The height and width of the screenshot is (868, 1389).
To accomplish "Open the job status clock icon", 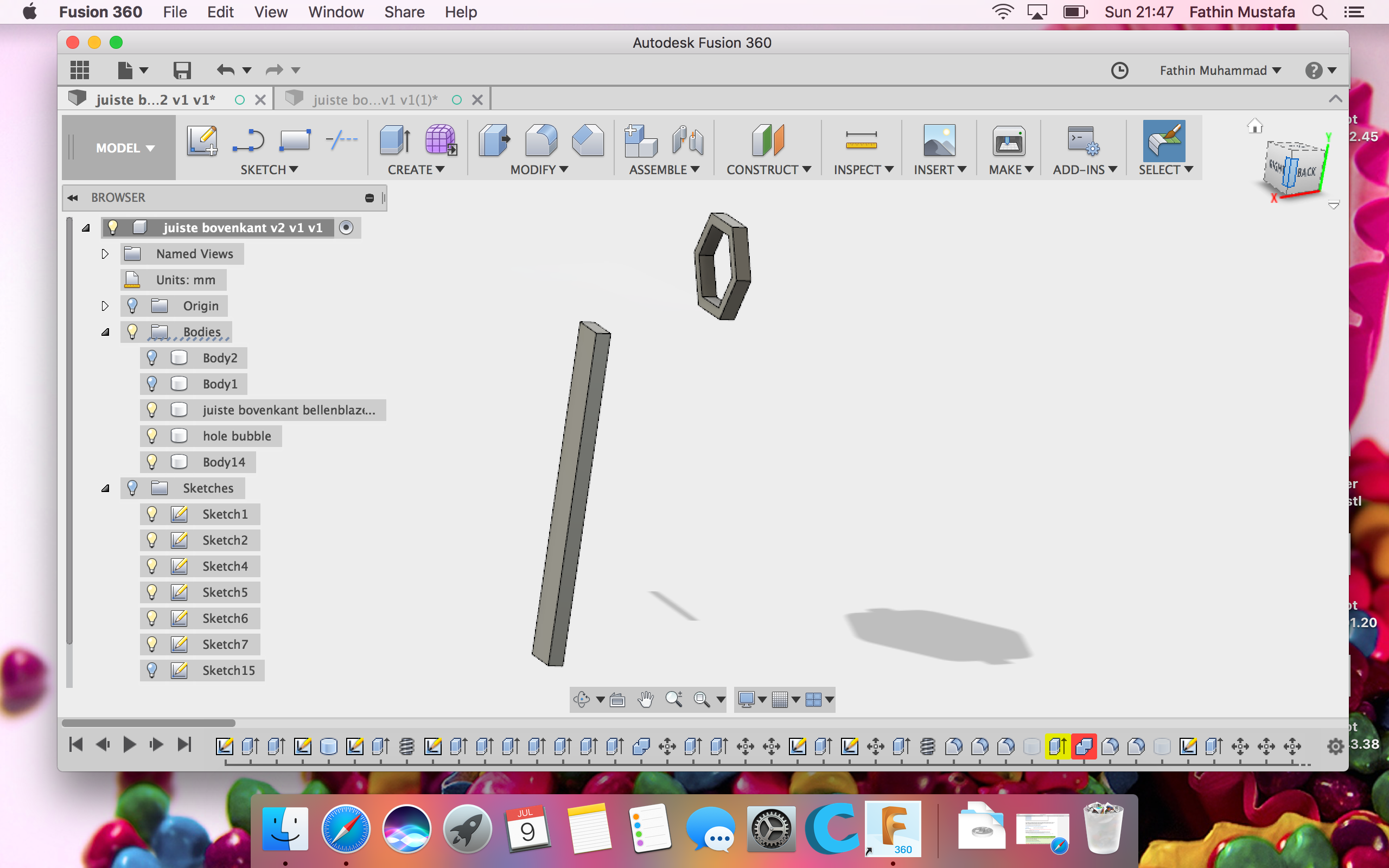I will (x=1119, y=71).
